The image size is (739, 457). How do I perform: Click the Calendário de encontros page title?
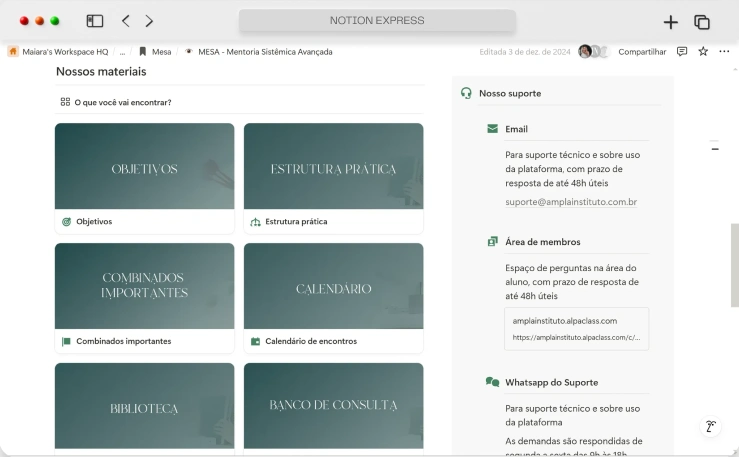311,341
